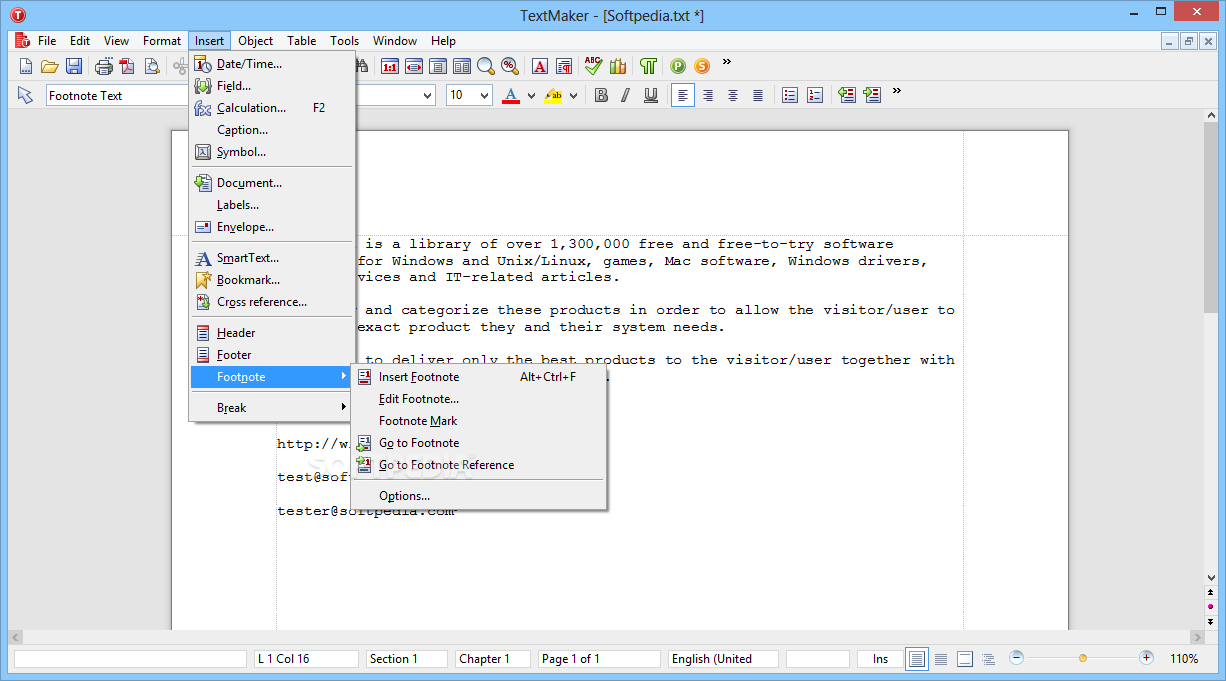Click the arrow pointer selection tool icon

point(25,95)
